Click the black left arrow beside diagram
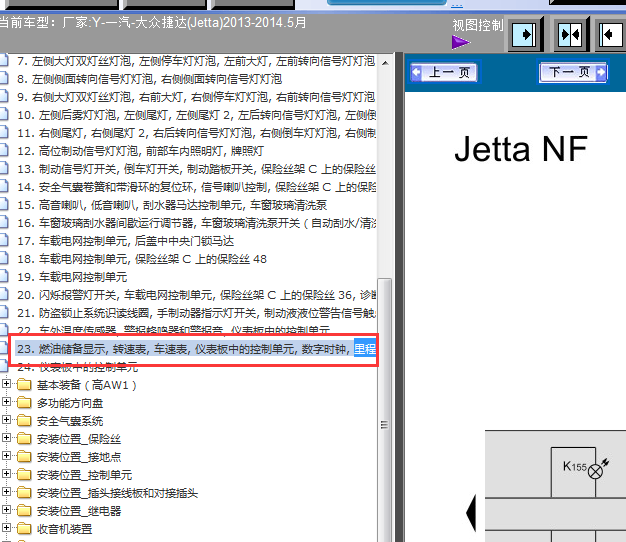Viewport: 626px width, 542px height. point(471,512)
